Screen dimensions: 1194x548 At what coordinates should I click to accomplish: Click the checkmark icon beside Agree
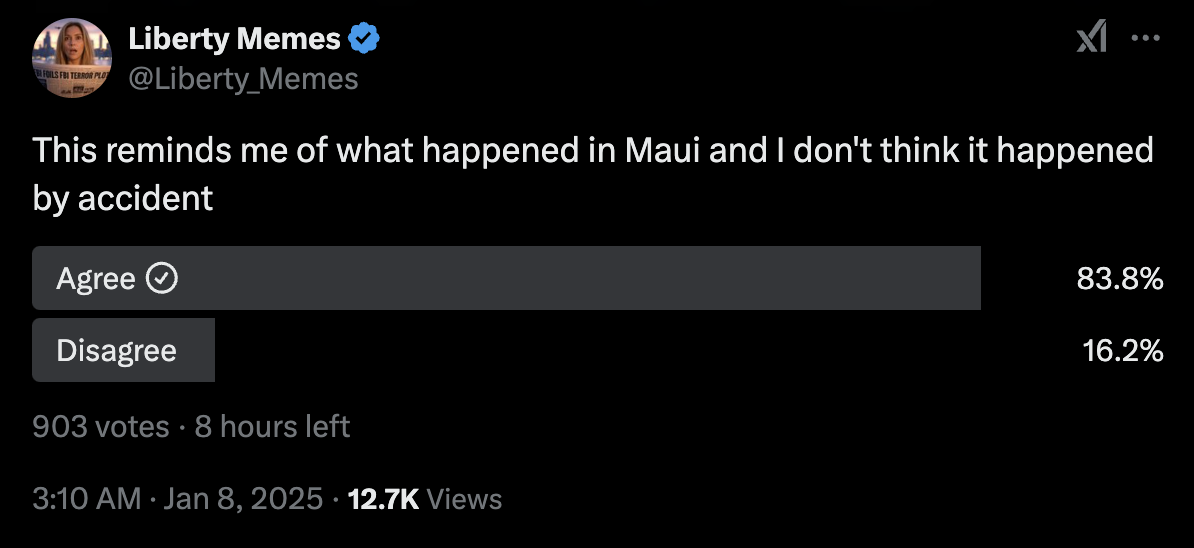[162, 278]
